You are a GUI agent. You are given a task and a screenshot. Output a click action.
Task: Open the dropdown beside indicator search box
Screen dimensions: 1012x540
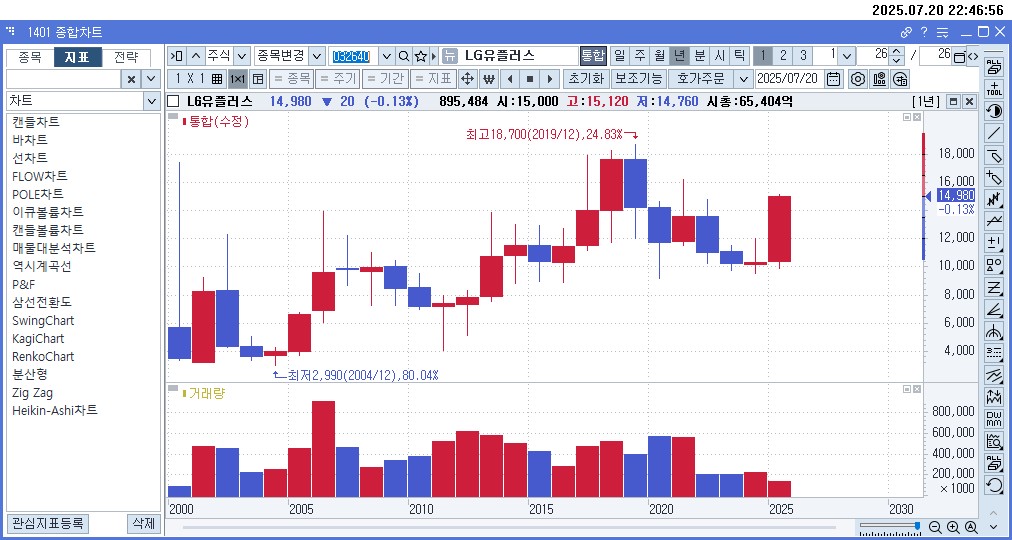151,79
